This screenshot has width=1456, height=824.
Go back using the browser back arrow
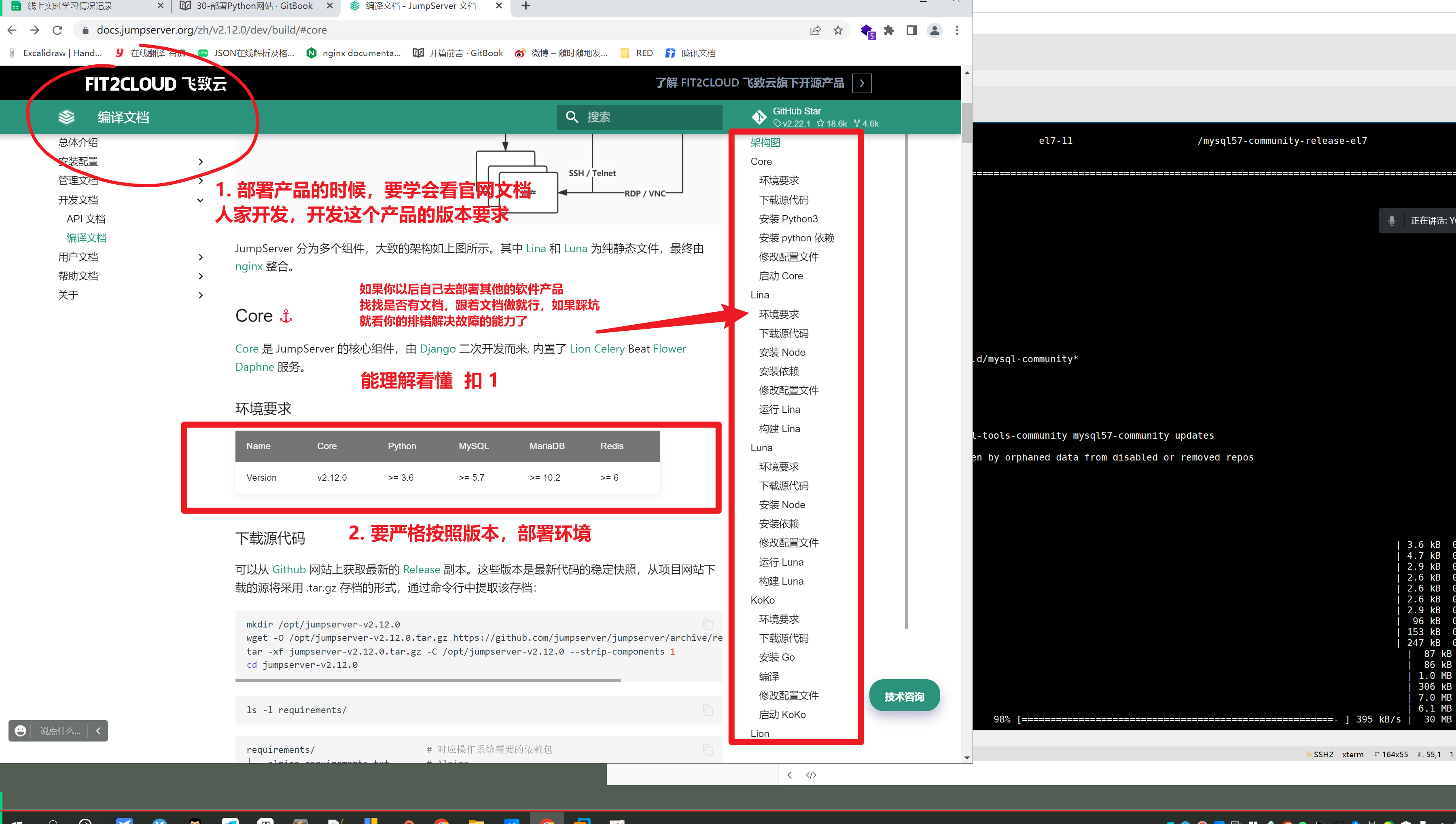[x=12, y=30]
